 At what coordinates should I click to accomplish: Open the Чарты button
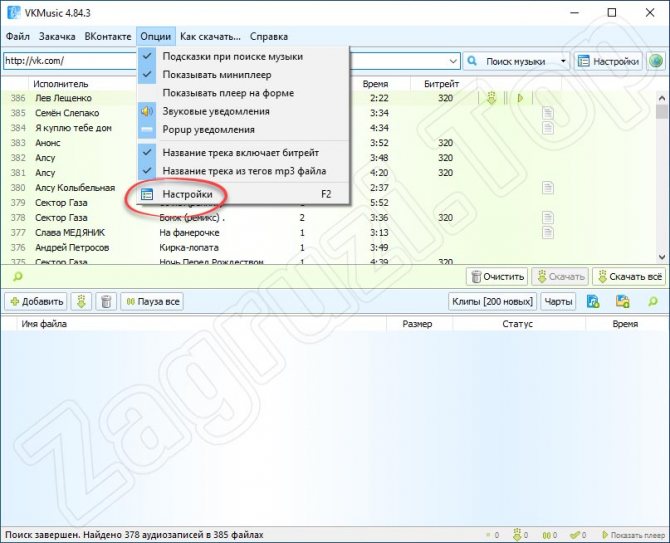pyautogui.click(x=558, y=302)
